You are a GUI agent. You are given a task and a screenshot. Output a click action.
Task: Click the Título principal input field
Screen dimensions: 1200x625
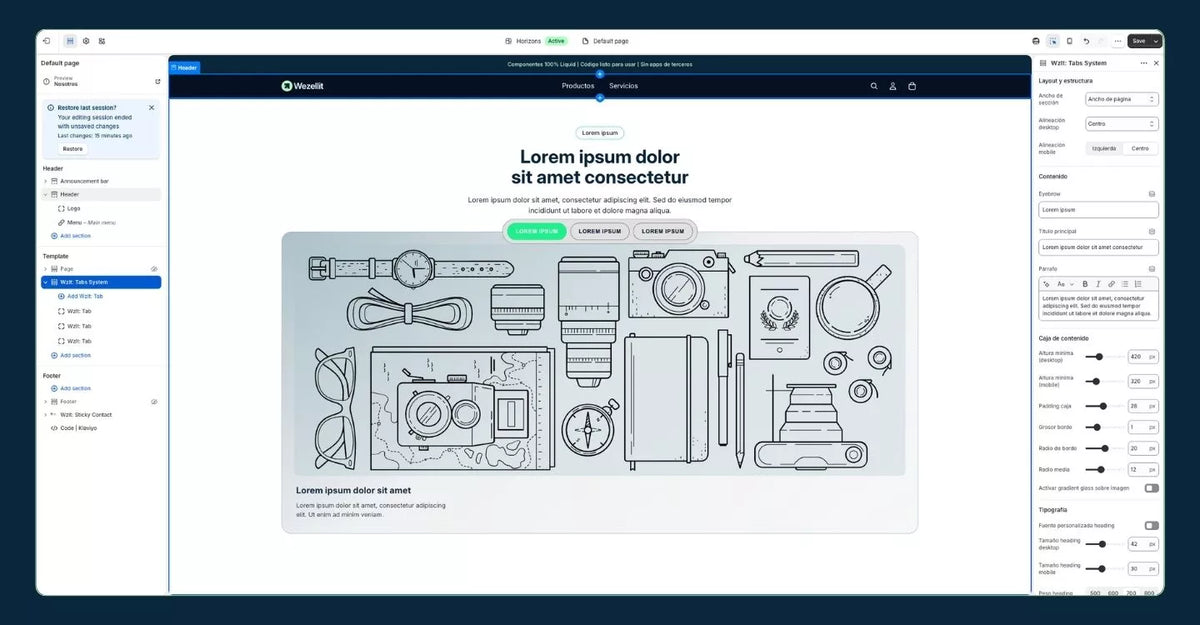[1098, 247]
